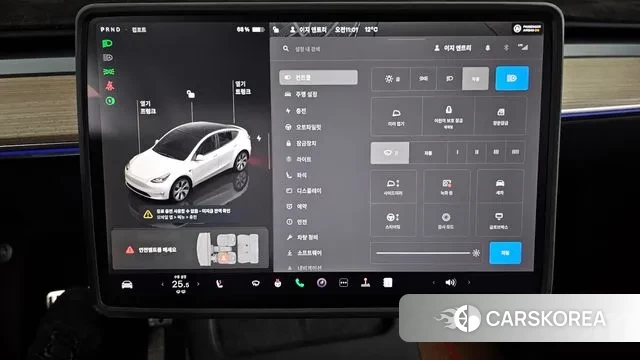
Task: Open the camera app in bottom bar
Action: 322,282
